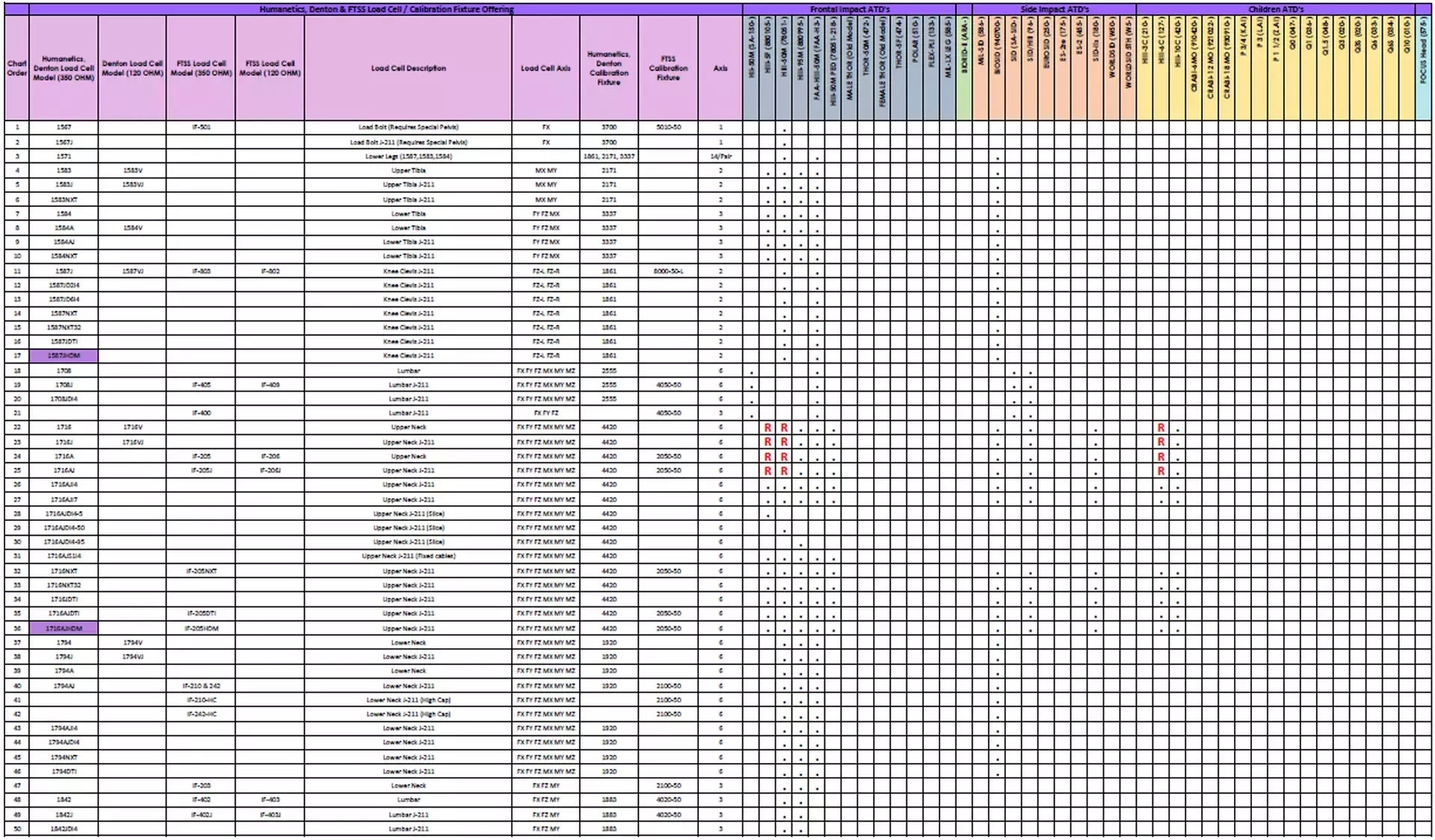Click the 'POLAR' column header
The width and height of the screenshot is (1435, 840).
pos(915,68)
